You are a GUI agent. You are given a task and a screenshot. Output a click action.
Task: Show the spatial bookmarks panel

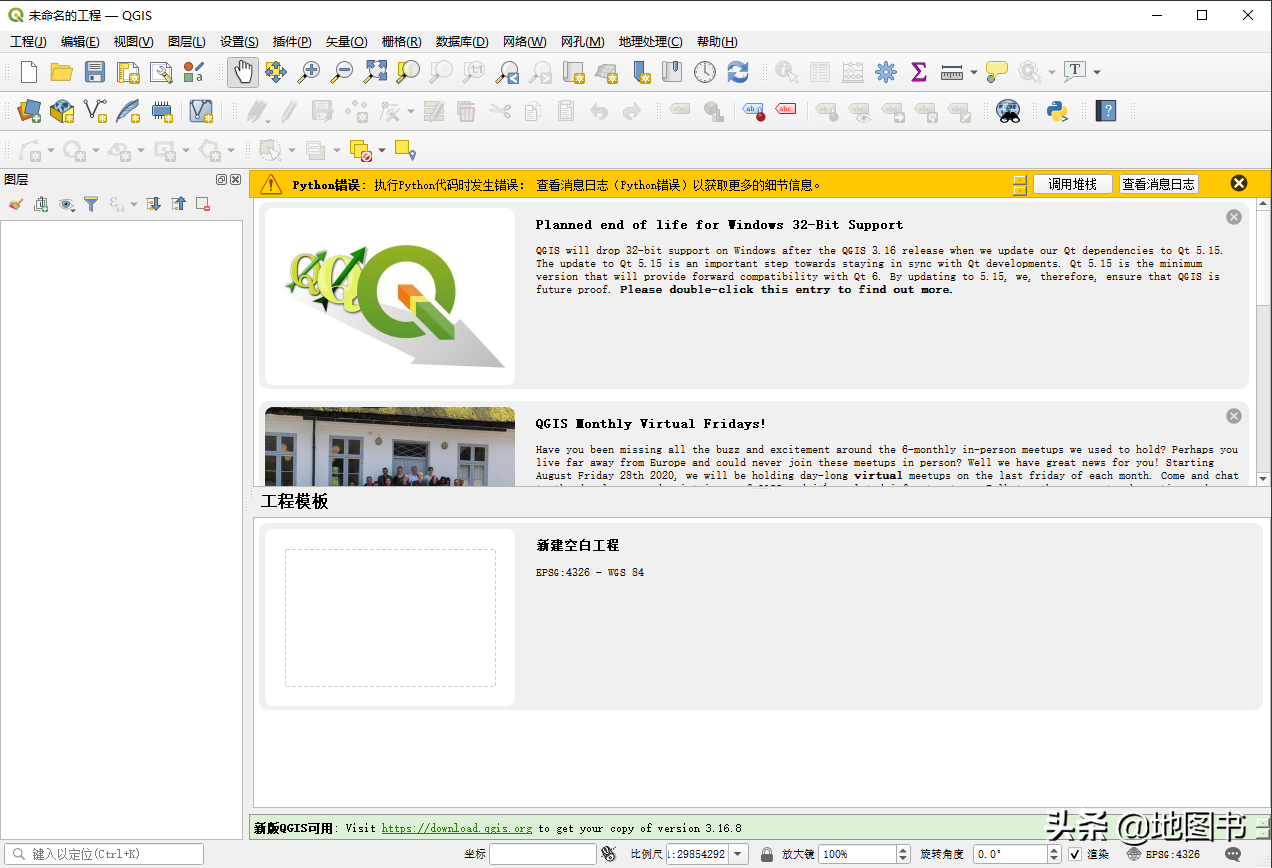coord(672,72)
